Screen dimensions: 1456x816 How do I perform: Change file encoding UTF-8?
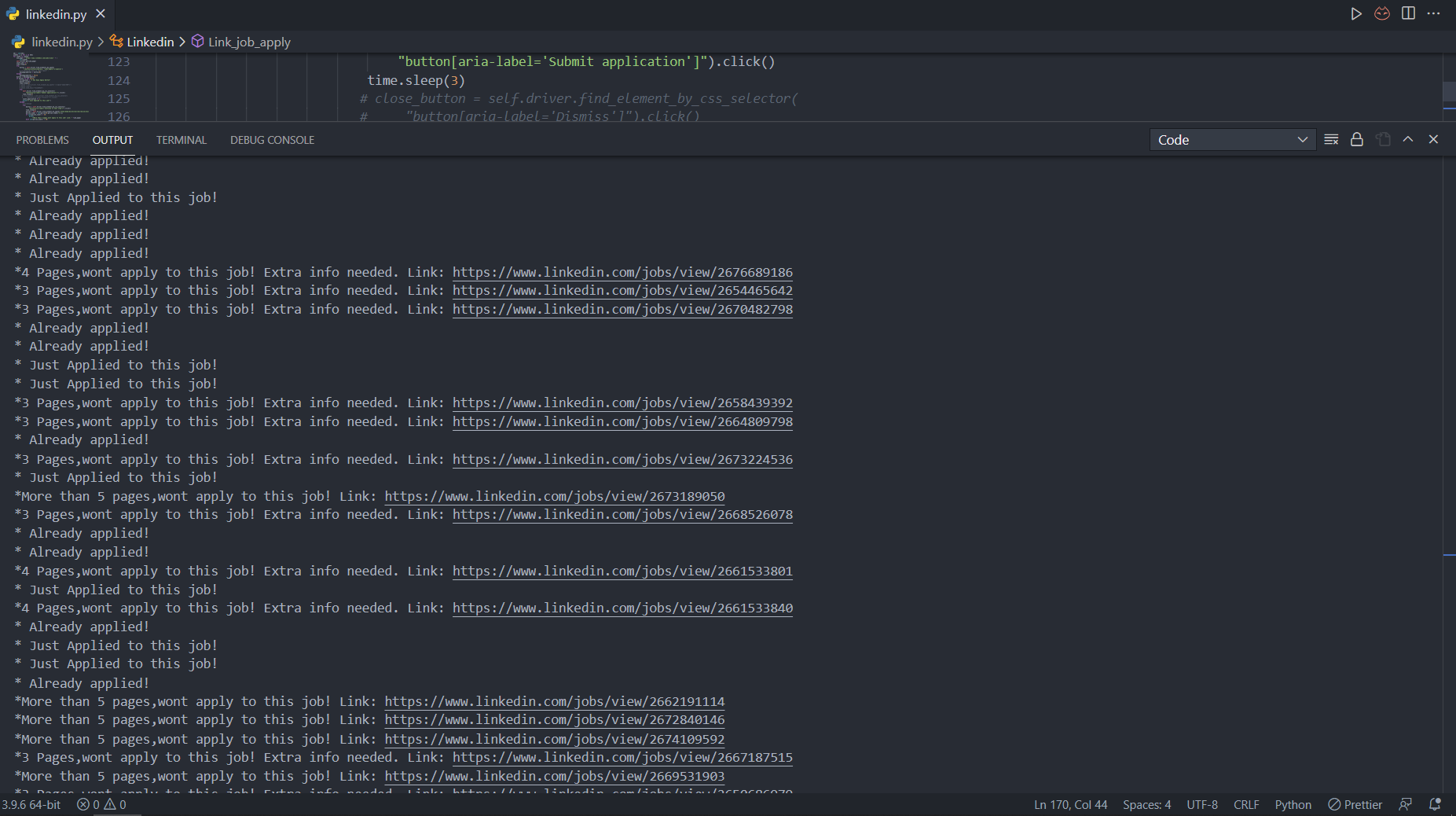point(1202,805)
